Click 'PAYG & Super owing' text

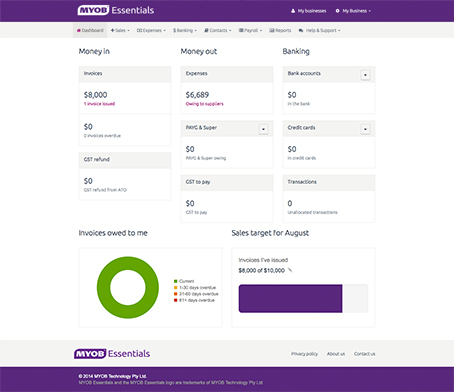pyautogui.click(x=206, y=158)
